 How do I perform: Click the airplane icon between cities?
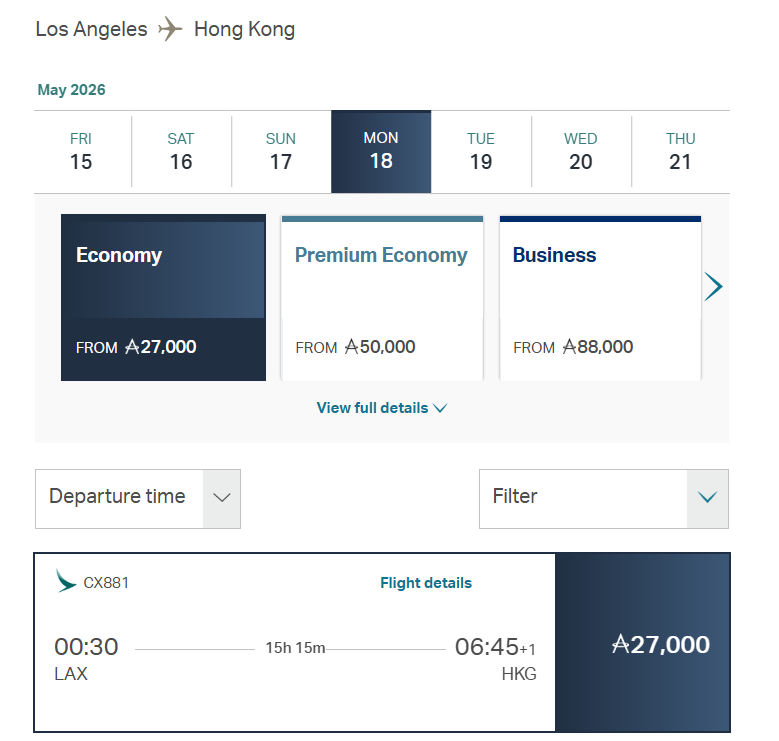[x=171, y=29]
